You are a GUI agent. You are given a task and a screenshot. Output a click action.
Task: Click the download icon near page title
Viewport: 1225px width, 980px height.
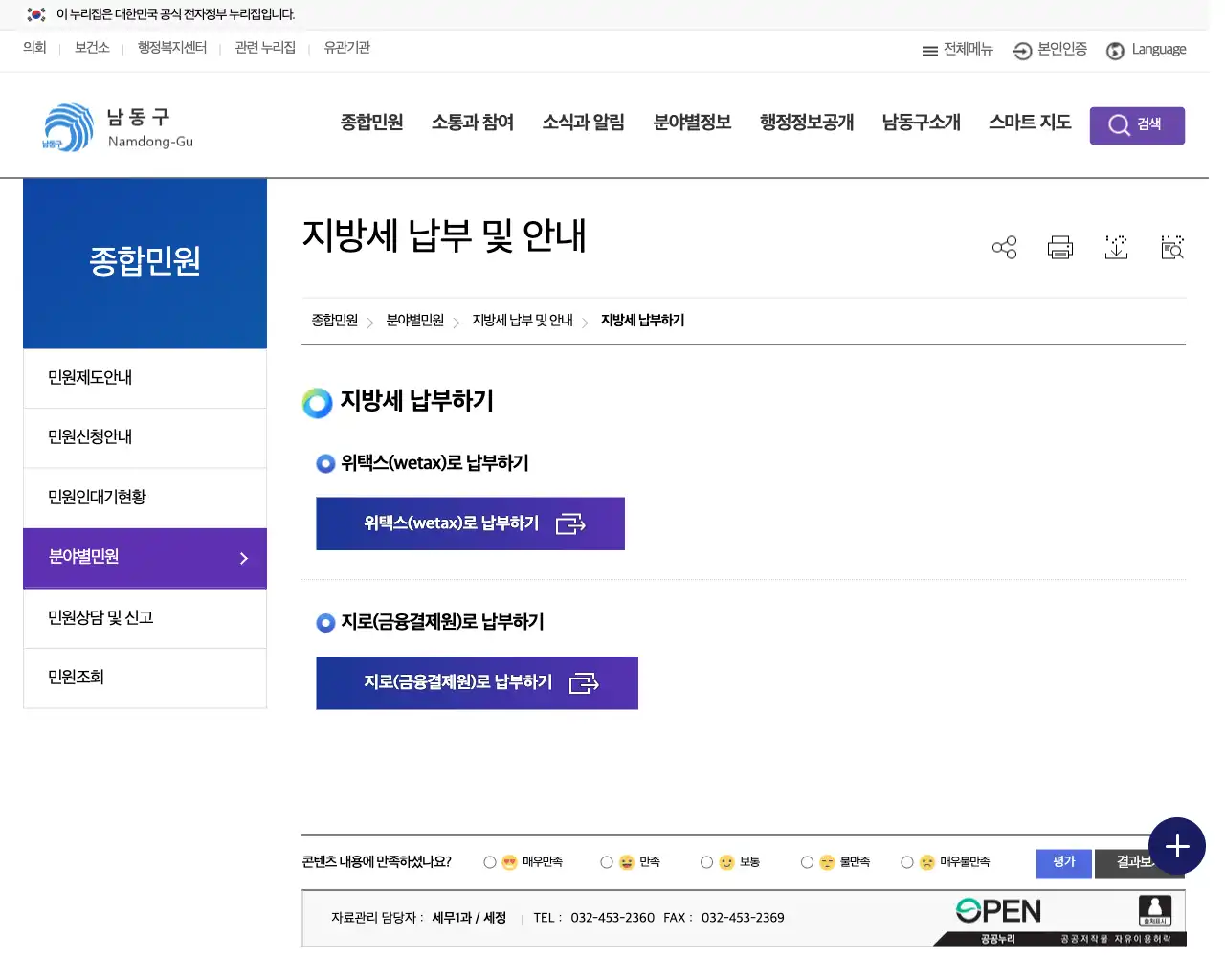(x=1116, y=247)
